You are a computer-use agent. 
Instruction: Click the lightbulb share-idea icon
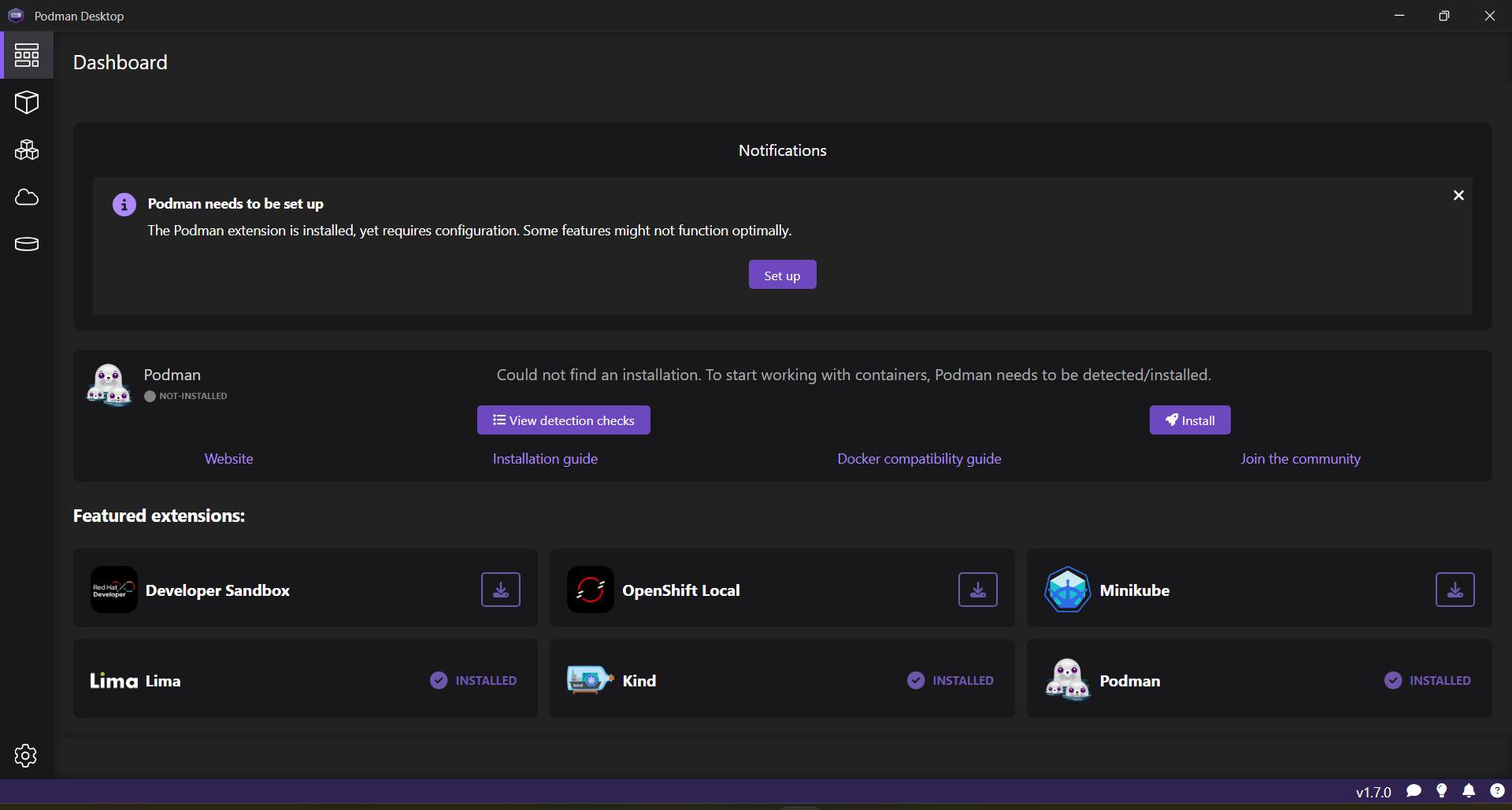tap(1442, 791)
